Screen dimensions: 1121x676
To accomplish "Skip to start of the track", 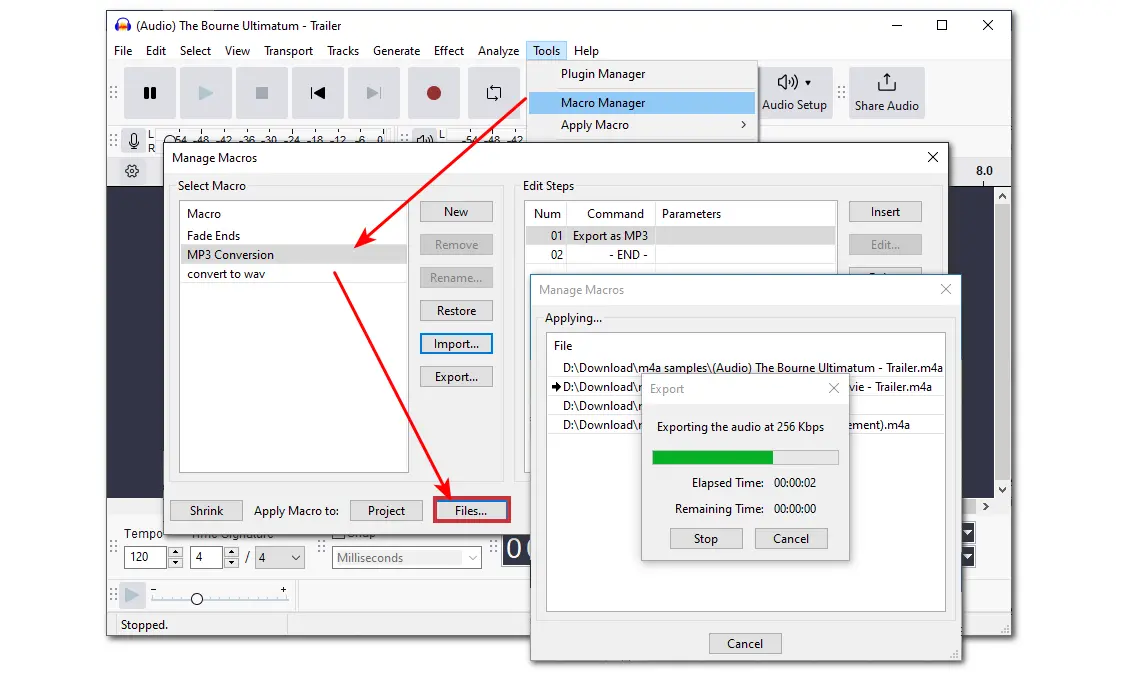I will click(318, 93).
